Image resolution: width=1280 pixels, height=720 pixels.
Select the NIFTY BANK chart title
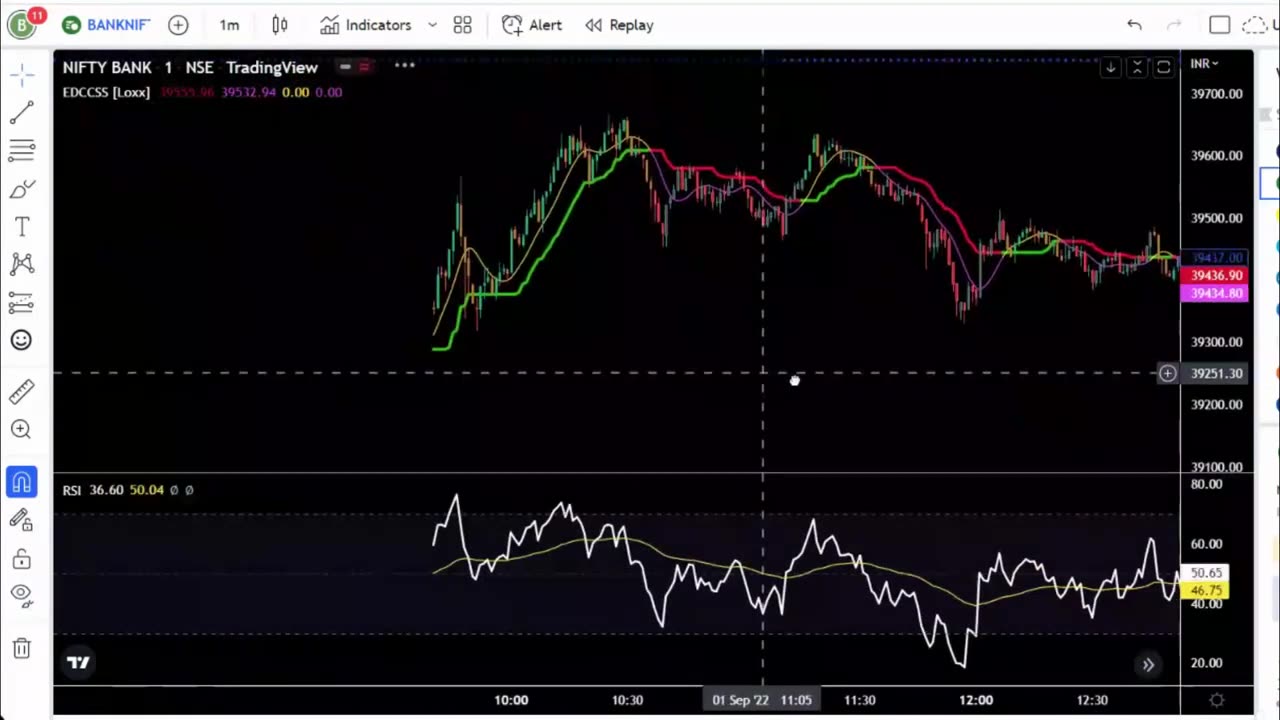tap(107, 67)
